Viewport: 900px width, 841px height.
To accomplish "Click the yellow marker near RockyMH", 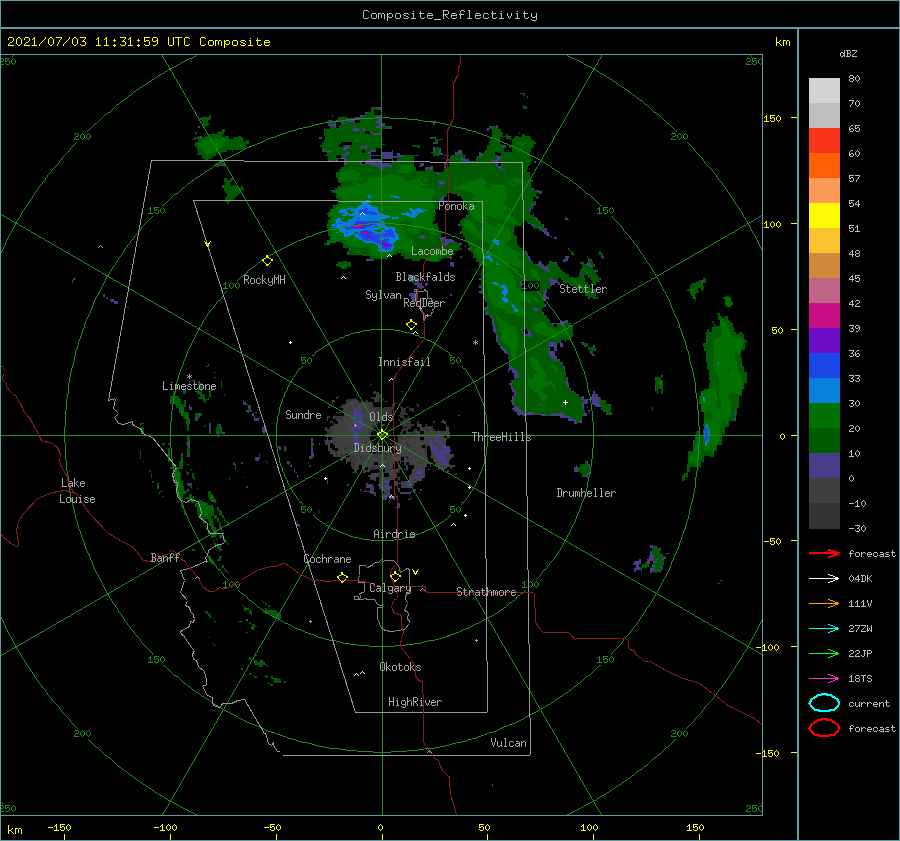I will tap(267, 261).
